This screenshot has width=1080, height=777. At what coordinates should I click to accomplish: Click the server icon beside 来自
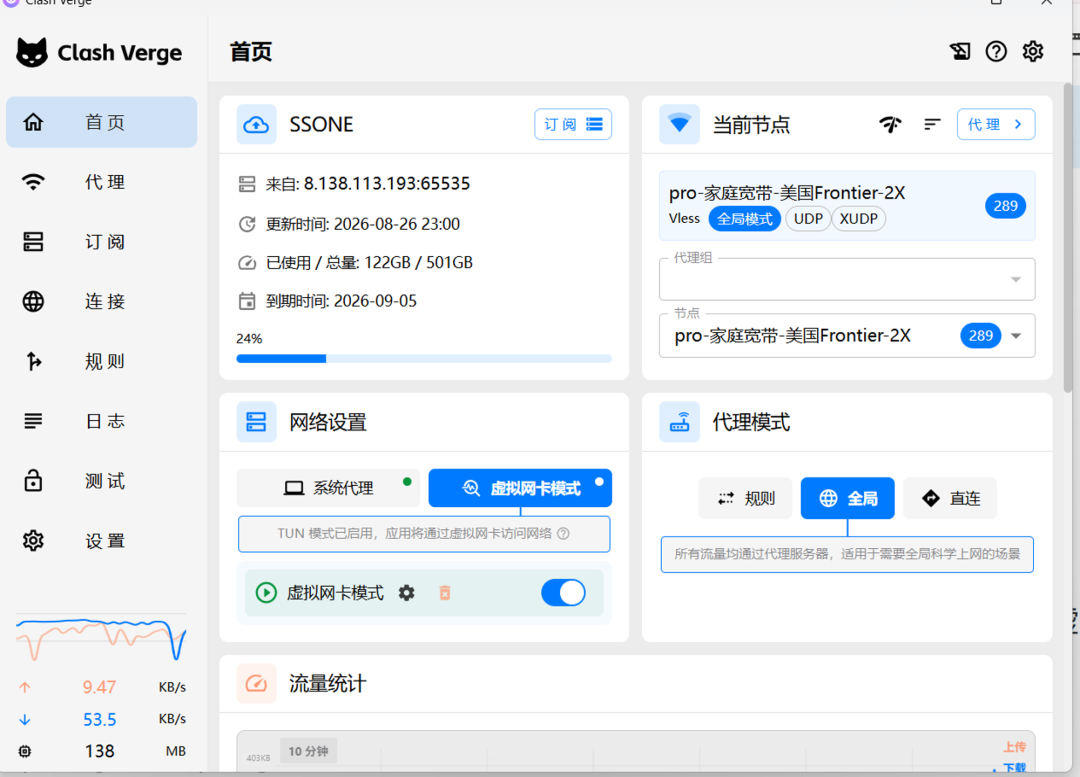point(247,184)
